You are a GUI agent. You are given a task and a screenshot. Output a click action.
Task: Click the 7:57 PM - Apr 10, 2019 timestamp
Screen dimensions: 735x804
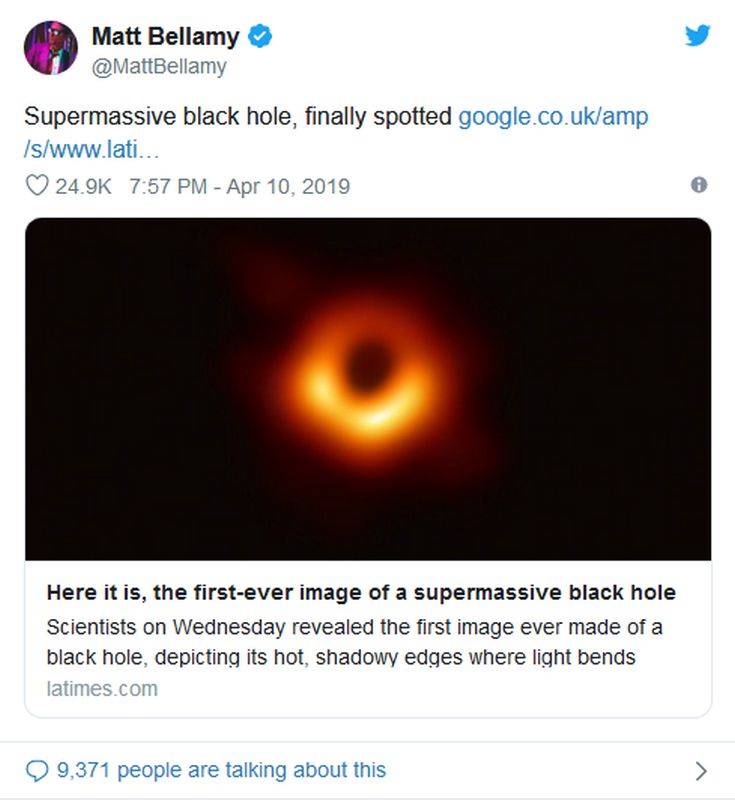pos(240,186)
